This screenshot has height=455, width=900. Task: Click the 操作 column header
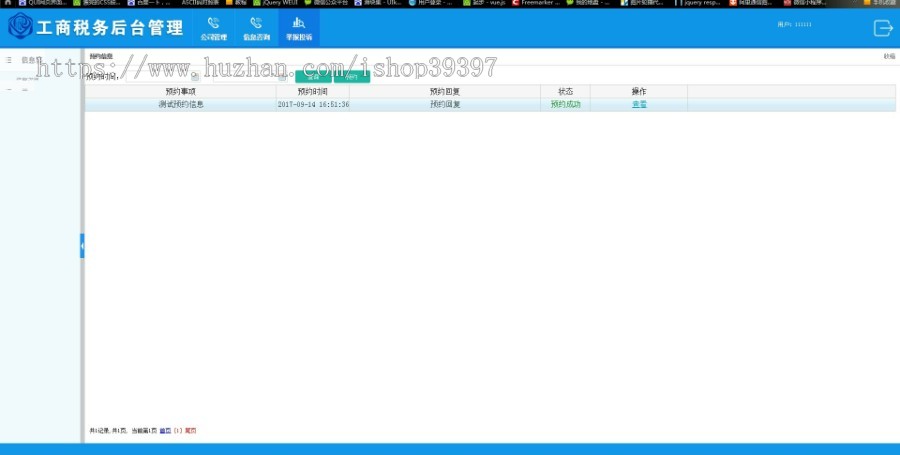(639, 91)
